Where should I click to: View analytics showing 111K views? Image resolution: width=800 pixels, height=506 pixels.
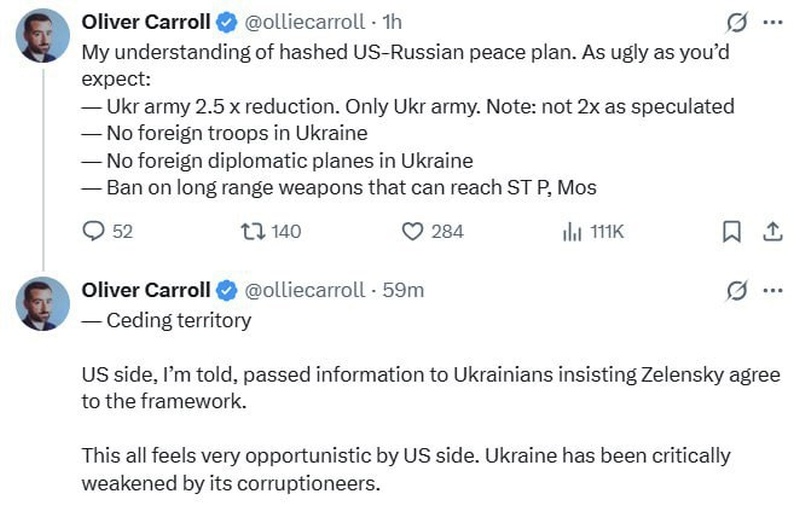coord(572,231)
